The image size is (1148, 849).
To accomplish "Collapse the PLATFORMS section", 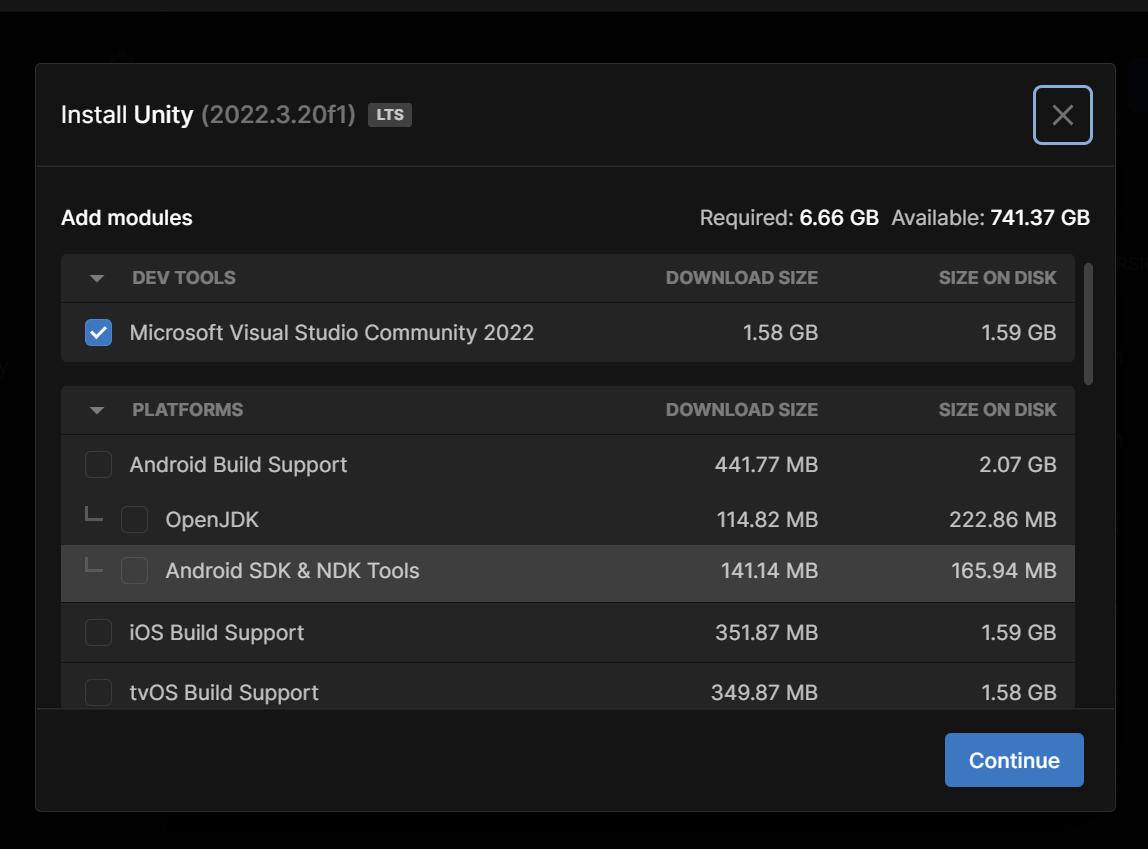I will pyautogui.click(x=97, y=410).
